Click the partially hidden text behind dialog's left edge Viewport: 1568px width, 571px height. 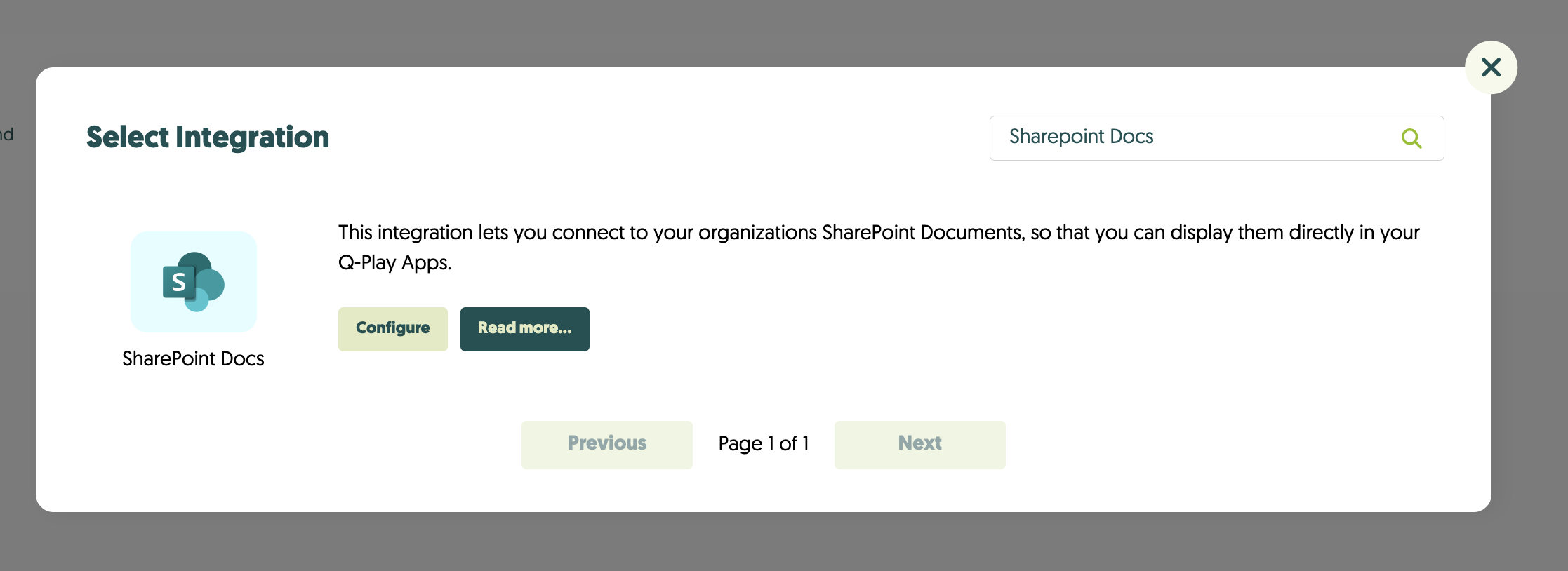7,135
